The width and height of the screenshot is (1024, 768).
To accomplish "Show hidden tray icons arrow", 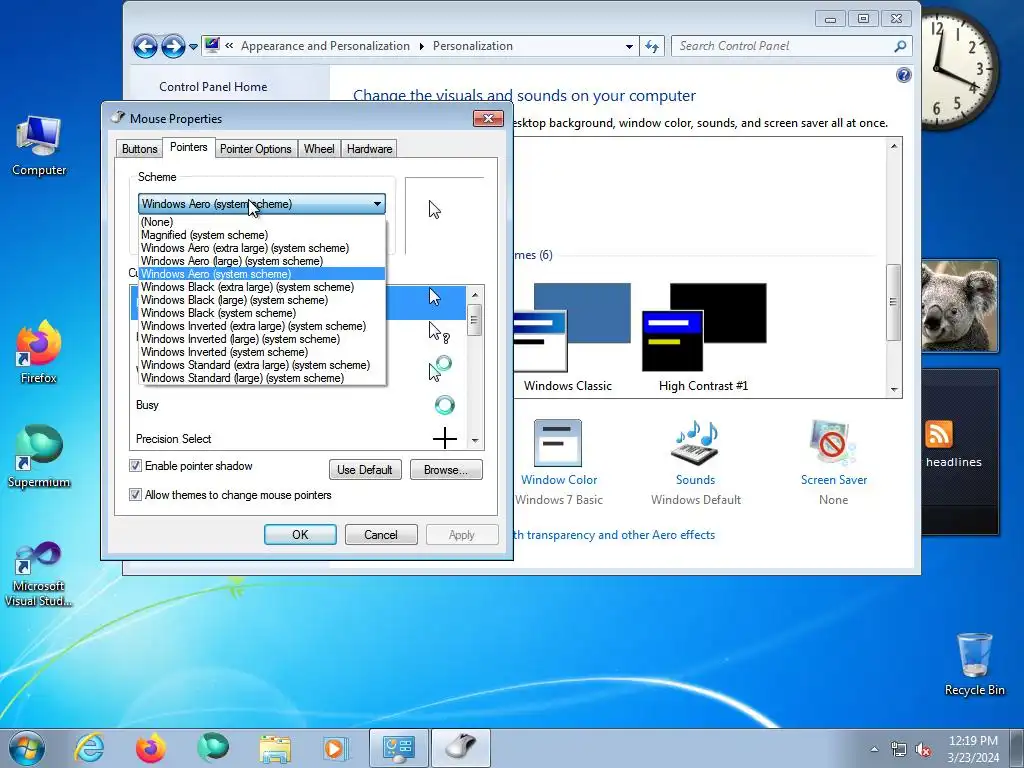I will click(874, 749).
